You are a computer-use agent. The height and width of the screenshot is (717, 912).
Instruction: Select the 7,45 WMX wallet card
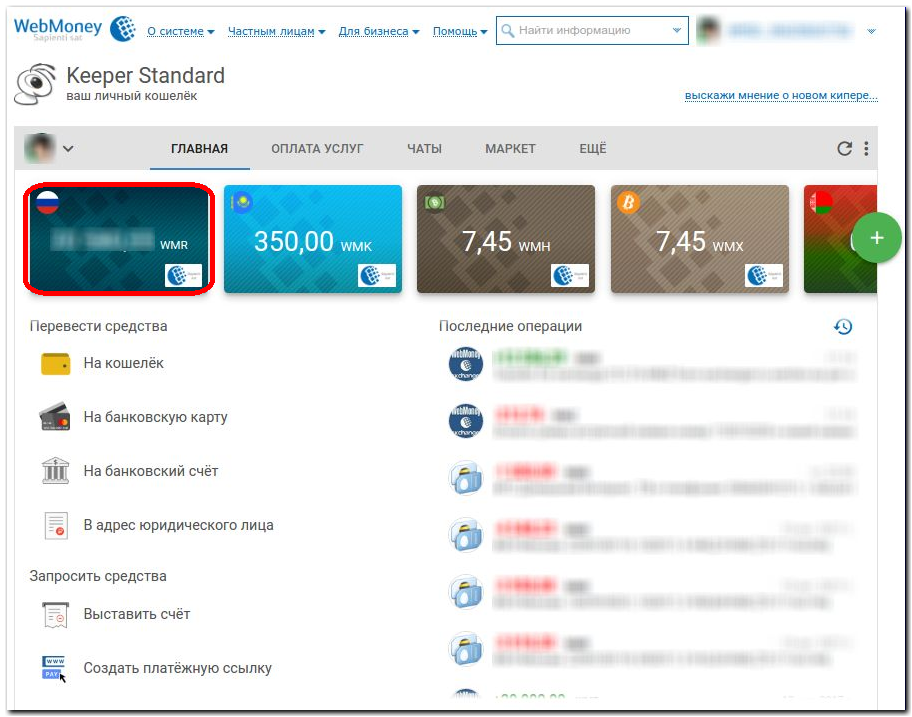(700, 238)
